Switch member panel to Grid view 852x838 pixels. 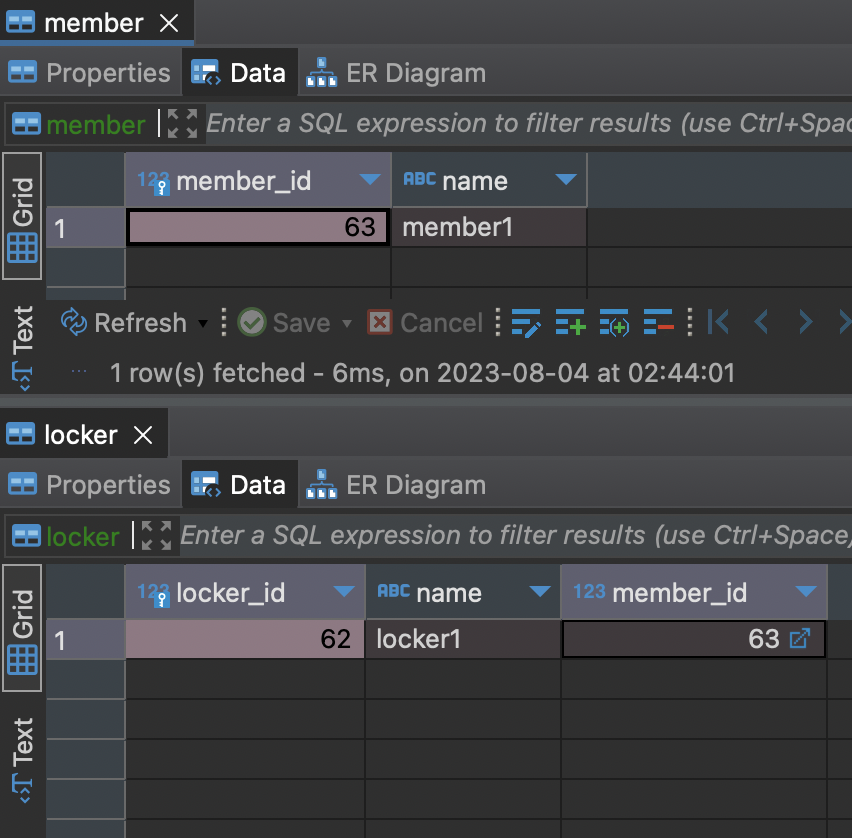22,216
